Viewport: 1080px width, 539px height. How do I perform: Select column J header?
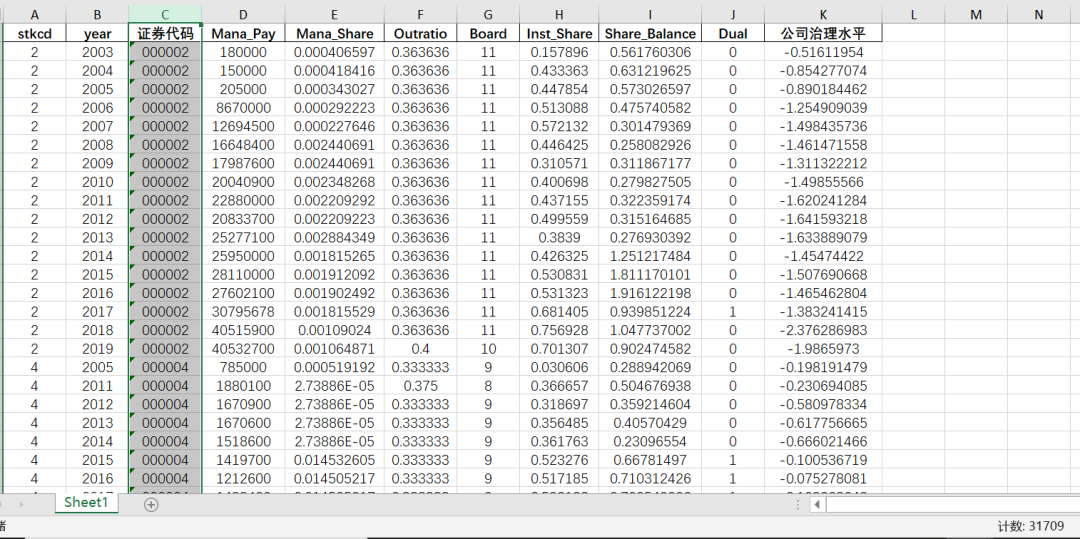[733, 14]
